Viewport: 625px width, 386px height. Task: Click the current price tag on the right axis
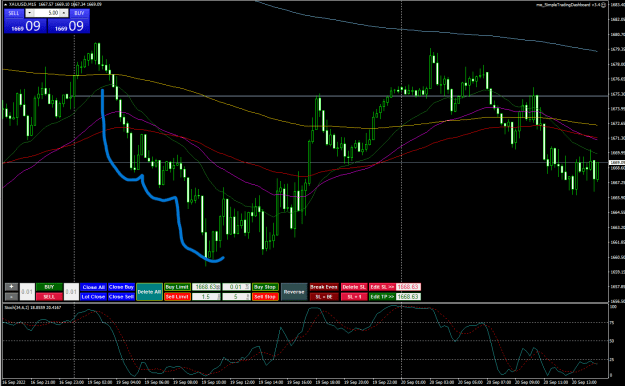click(x=617, y=163)
